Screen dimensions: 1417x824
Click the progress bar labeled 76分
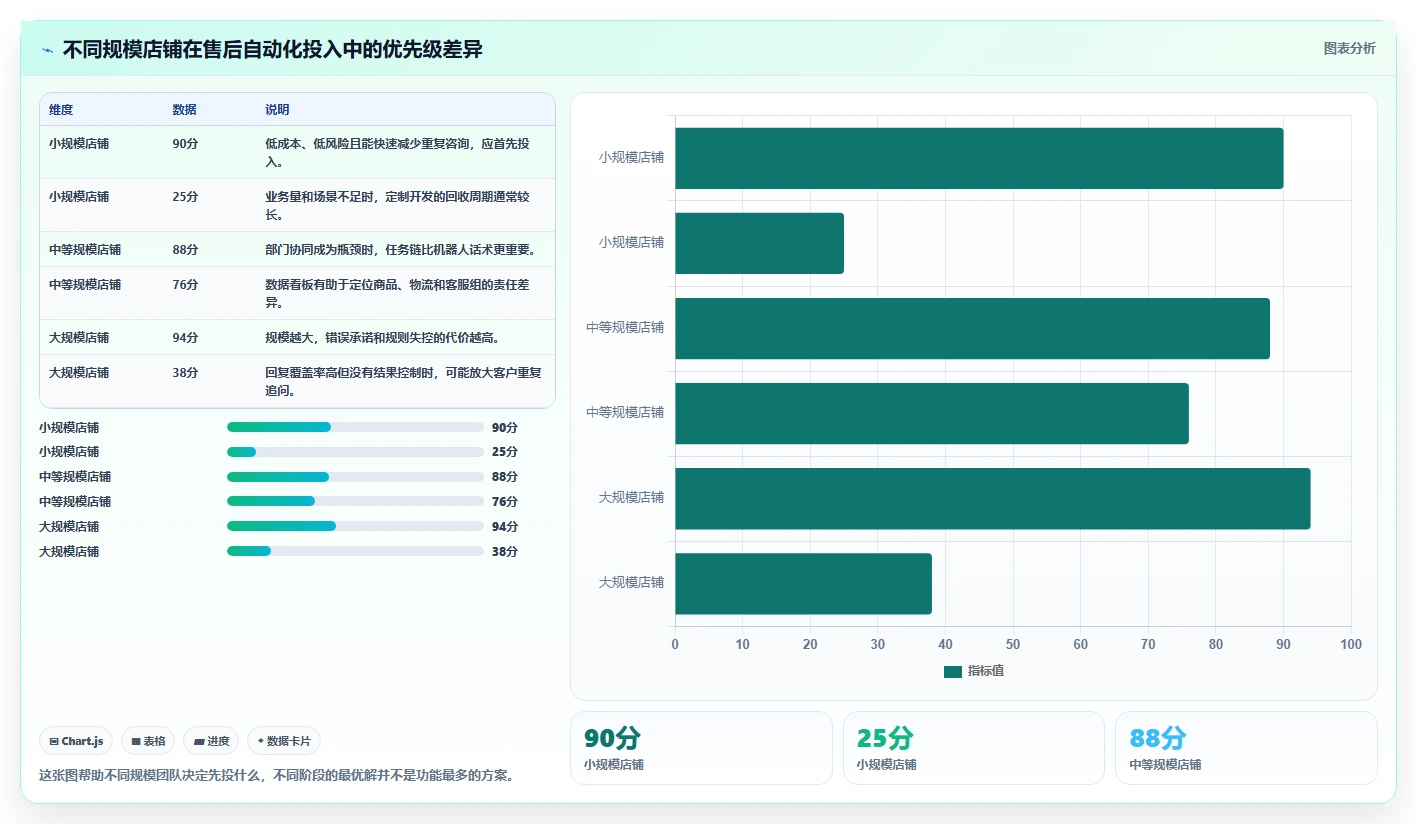(355, 501)
